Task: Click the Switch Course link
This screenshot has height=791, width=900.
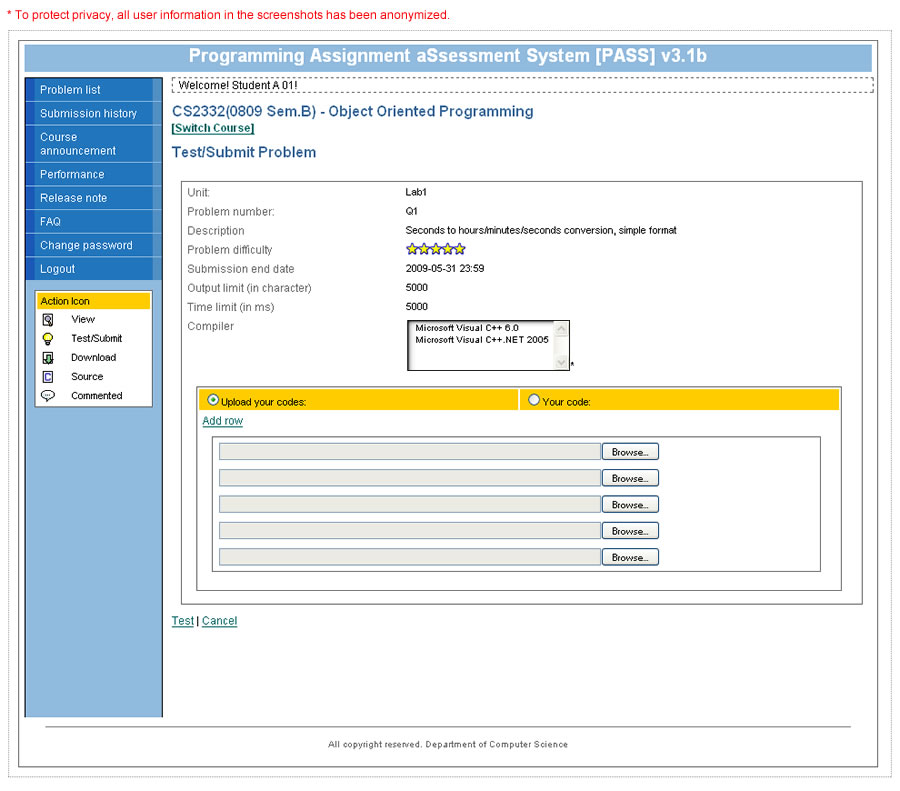Action: click(213, 129)
